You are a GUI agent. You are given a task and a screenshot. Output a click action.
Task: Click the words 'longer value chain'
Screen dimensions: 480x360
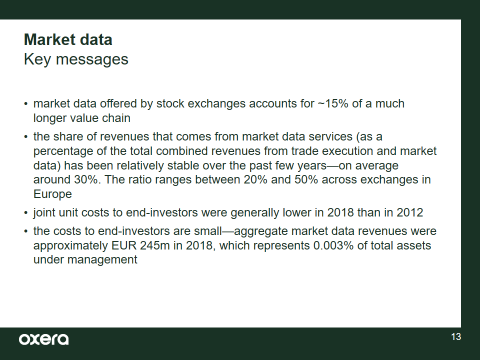pos(82,118)
